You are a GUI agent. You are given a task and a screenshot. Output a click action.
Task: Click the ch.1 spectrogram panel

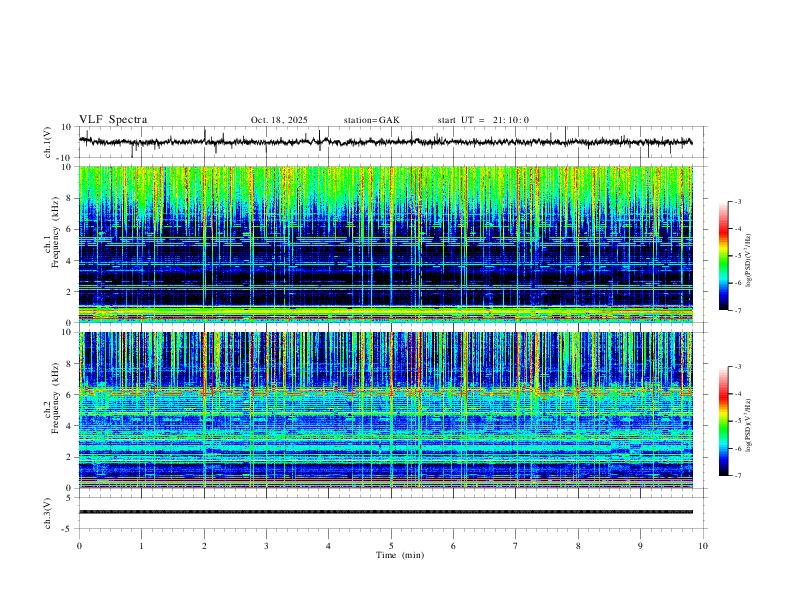(x=386, y=244)
